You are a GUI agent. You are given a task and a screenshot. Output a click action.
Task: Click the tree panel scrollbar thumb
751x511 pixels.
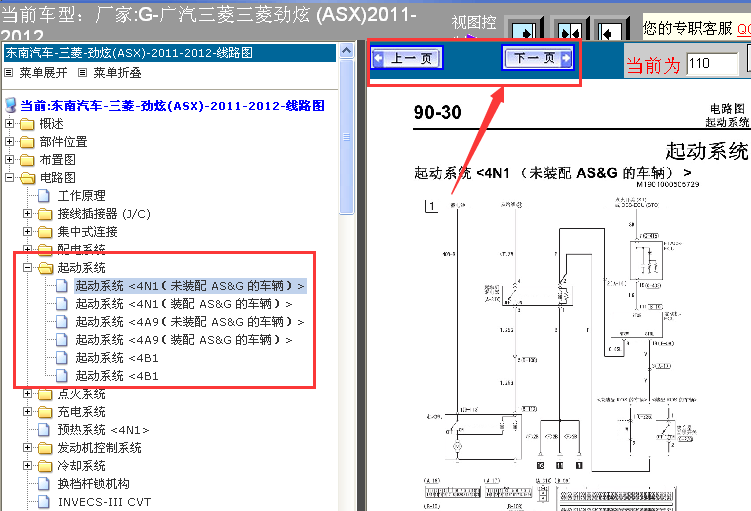346,137
